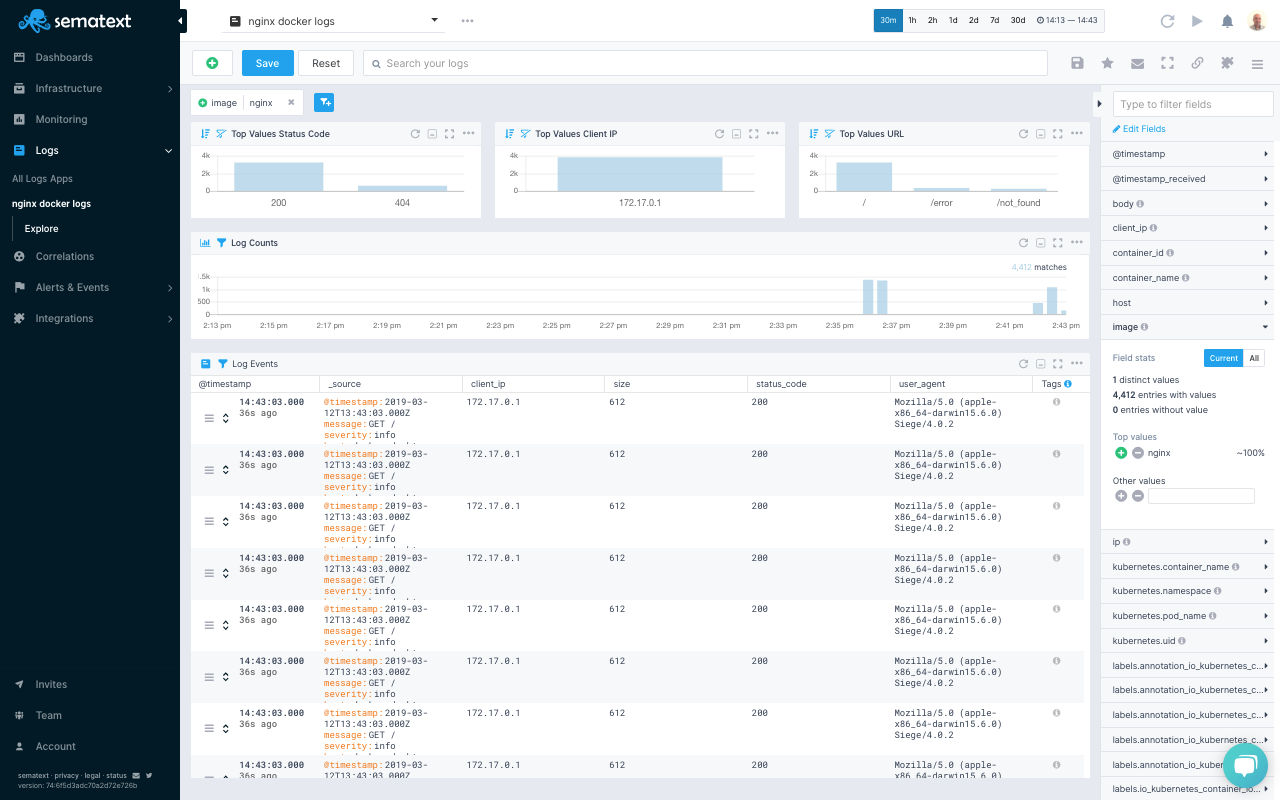Click the user avatar in the top bar
This screenshot has width=1280, height=800.
click(1257, 21)
